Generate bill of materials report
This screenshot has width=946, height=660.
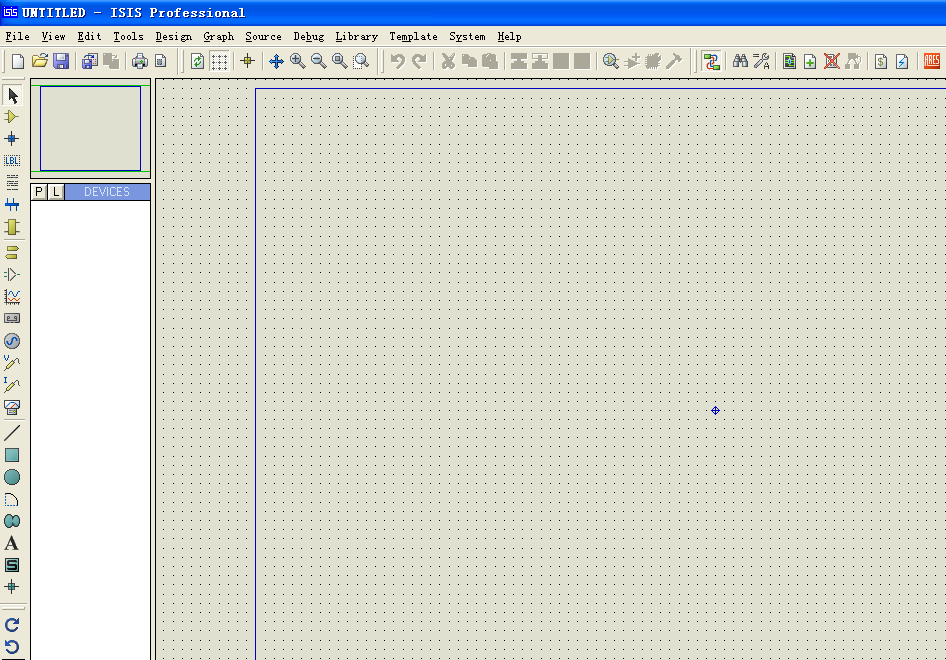pos(881,61)
